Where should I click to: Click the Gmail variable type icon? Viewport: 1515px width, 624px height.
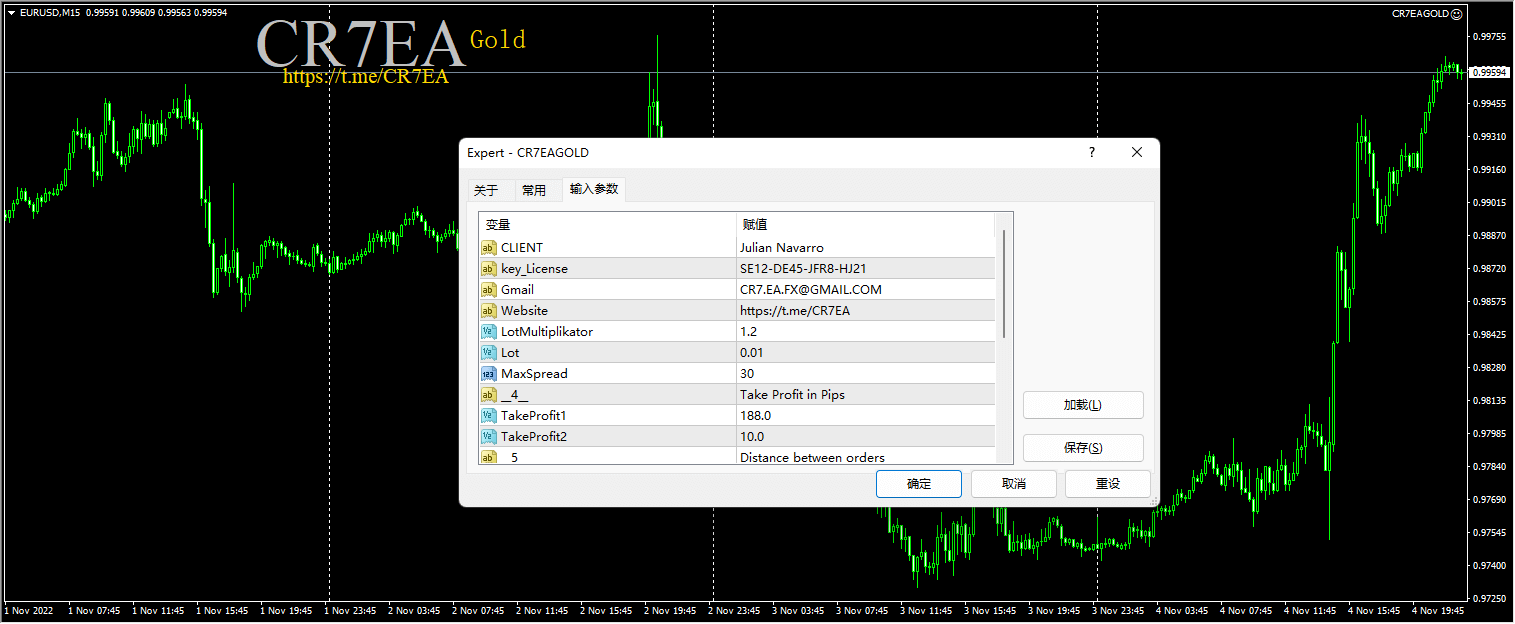489,290
